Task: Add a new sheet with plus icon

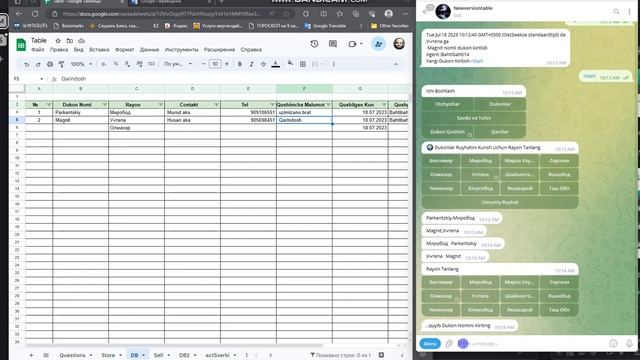Action: tap(31, 355)
